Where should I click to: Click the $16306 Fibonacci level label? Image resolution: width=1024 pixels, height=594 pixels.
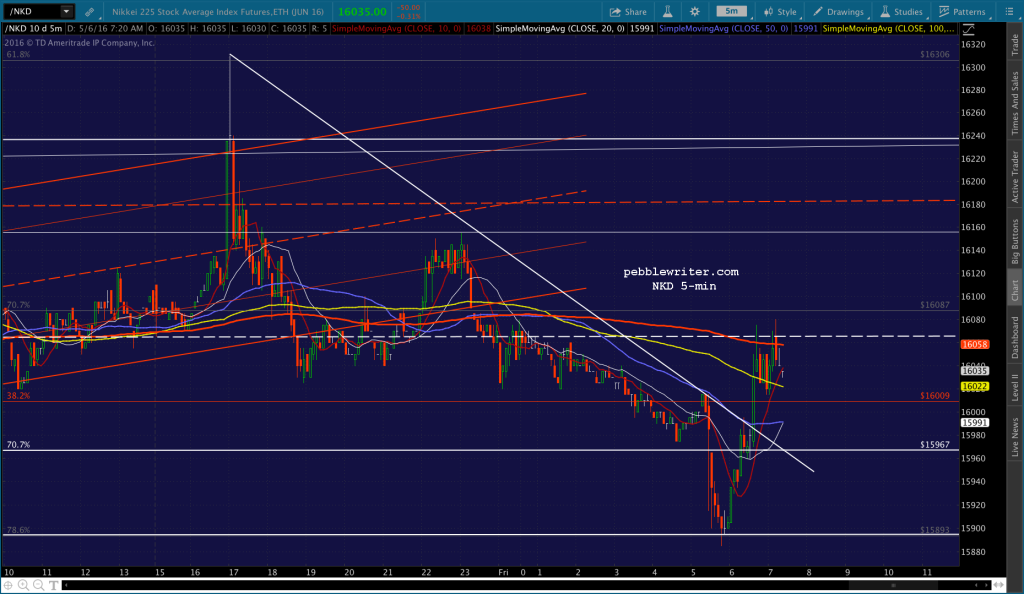tap(935, 54)
